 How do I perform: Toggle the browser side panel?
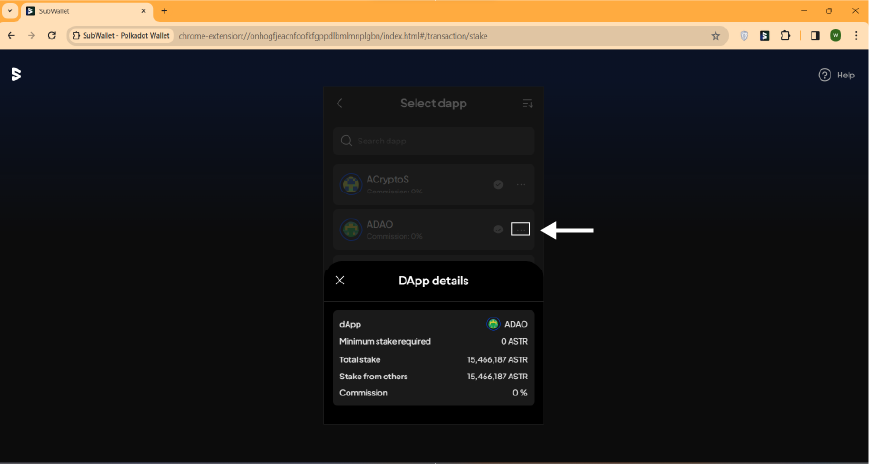[814, 35]
